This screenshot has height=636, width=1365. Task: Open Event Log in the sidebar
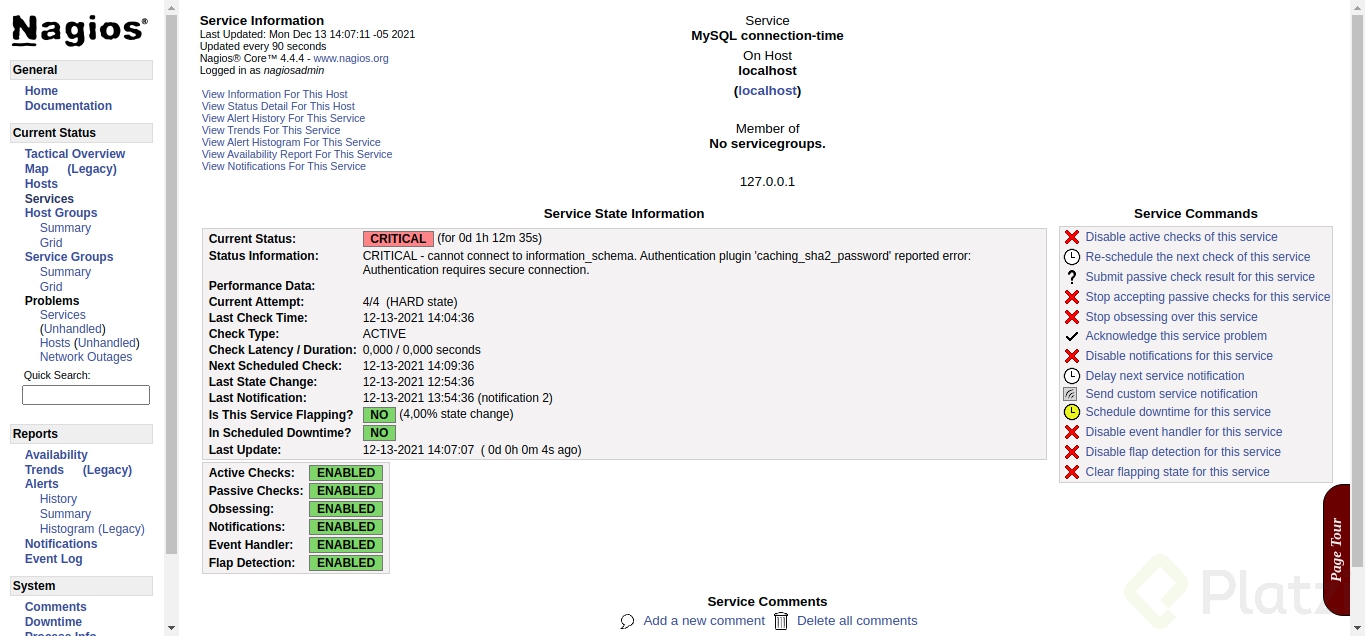pos(54,559)
